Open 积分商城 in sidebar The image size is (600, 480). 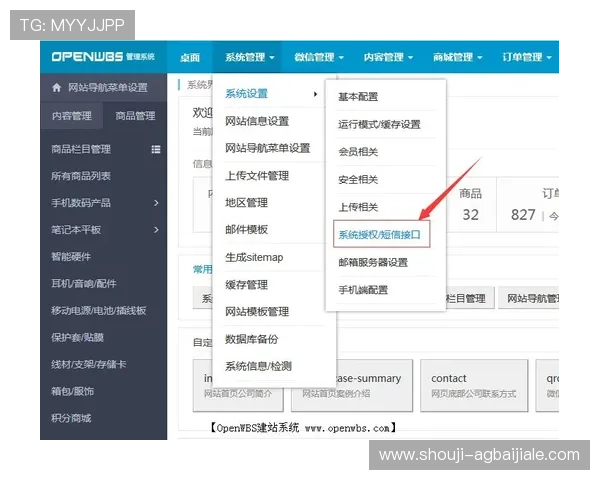[71, 418]
